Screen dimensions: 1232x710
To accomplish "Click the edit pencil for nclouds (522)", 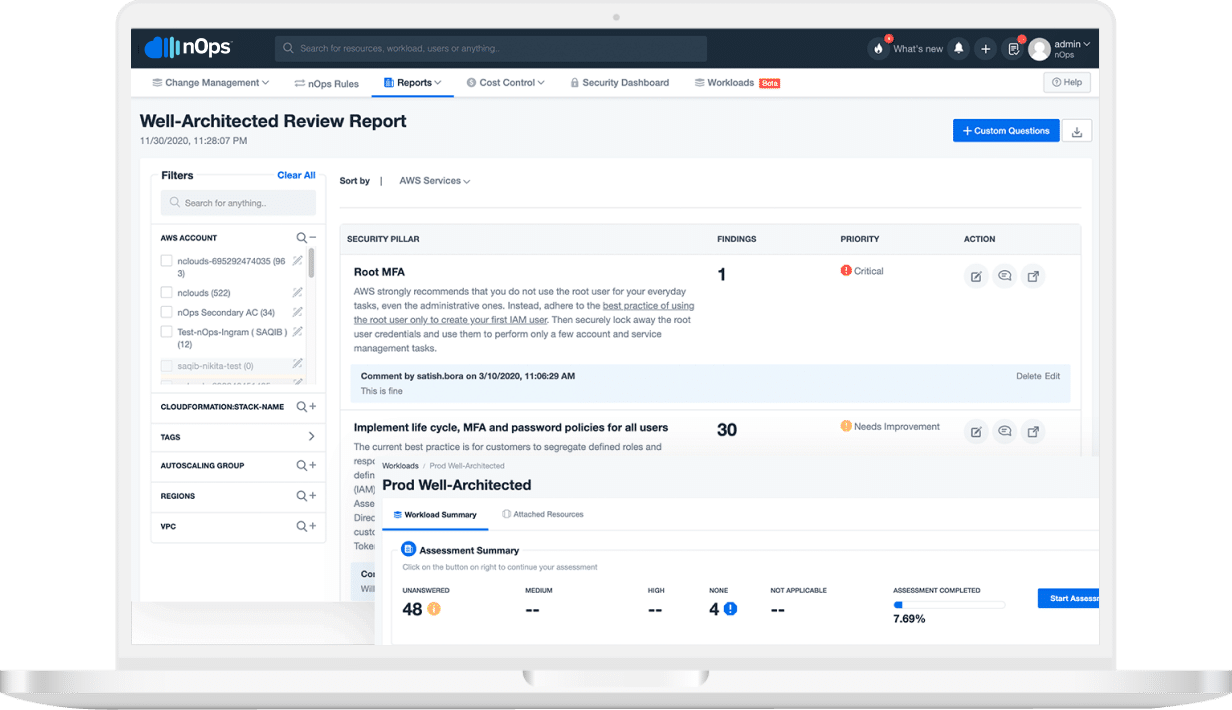I will point(297,293).
